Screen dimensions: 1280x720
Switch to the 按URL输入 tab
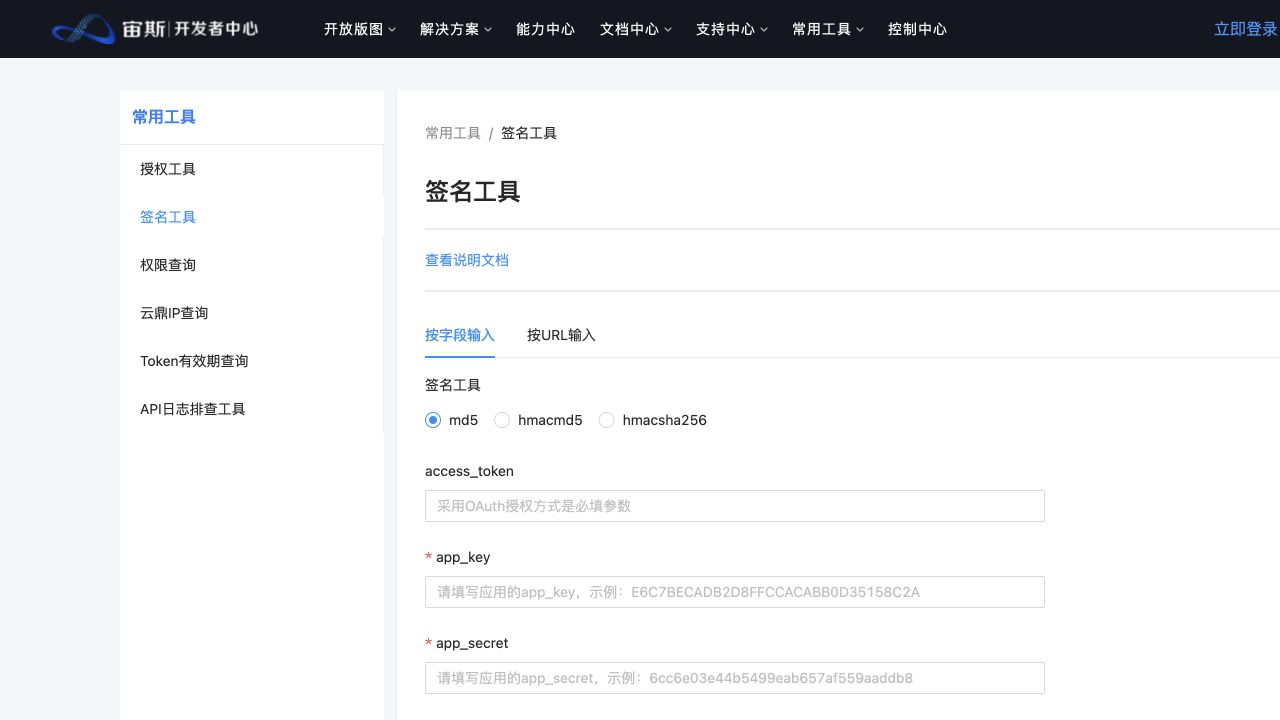tap(561, 335)
